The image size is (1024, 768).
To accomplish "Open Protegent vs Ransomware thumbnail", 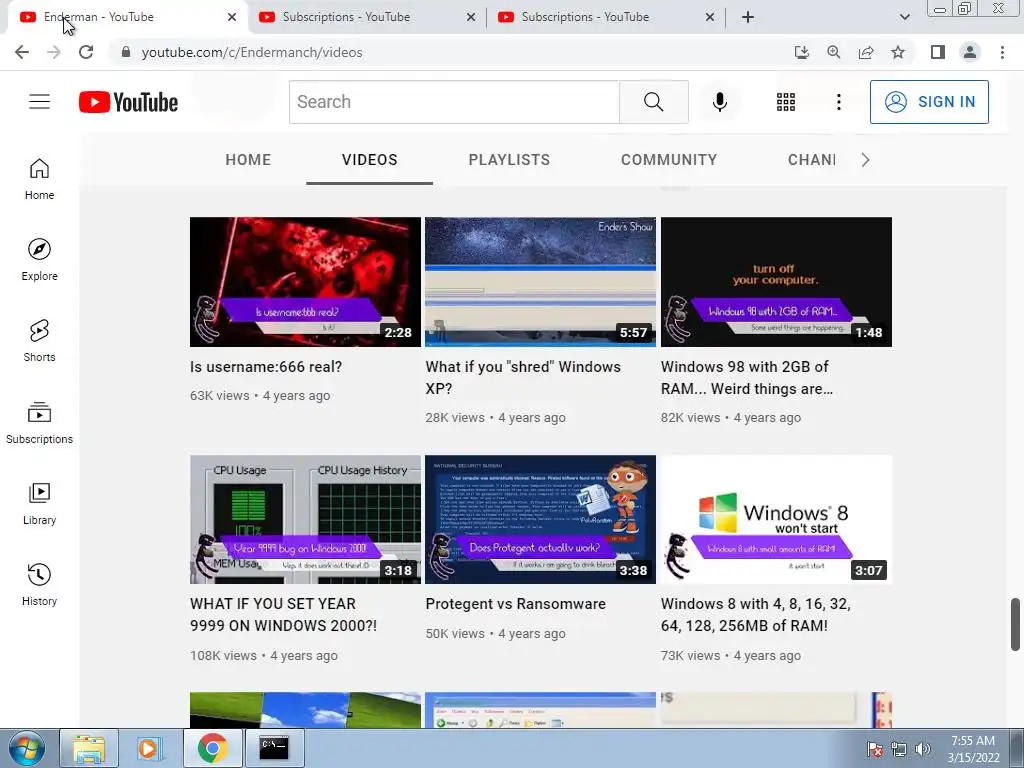I will tap(540, 519).
